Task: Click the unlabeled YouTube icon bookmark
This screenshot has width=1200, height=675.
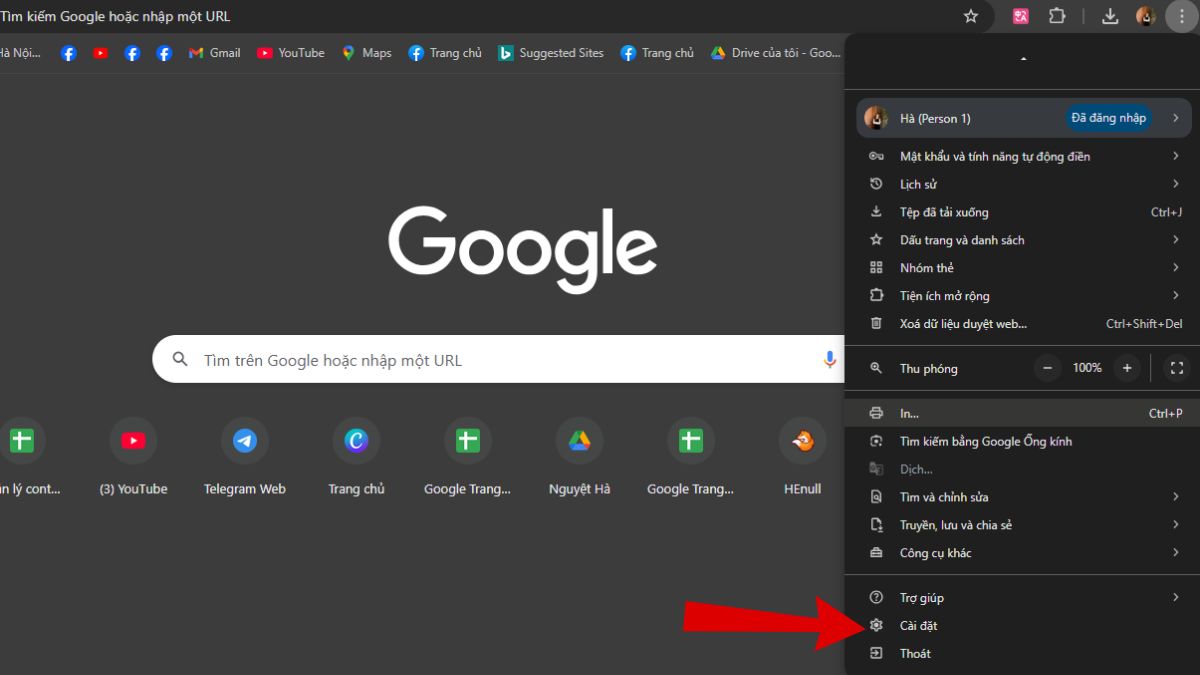Action: click(100, 53)
